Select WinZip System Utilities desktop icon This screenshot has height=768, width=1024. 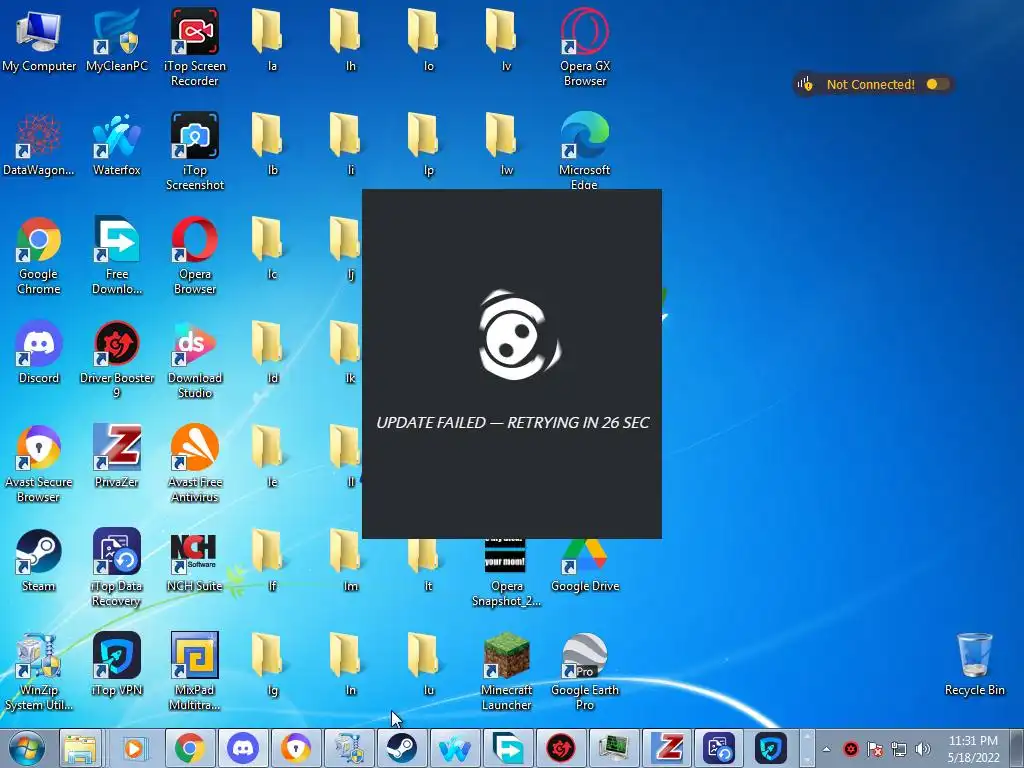point(39,671)
